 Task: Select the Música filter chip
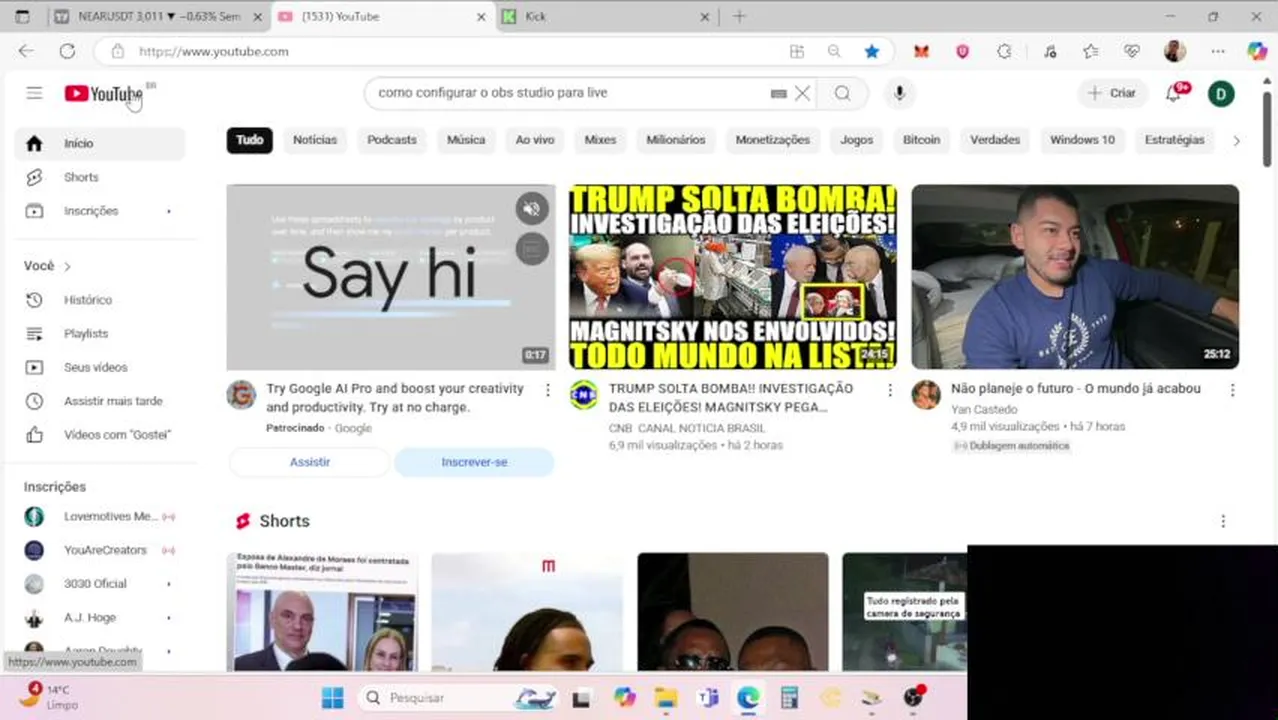466,140
